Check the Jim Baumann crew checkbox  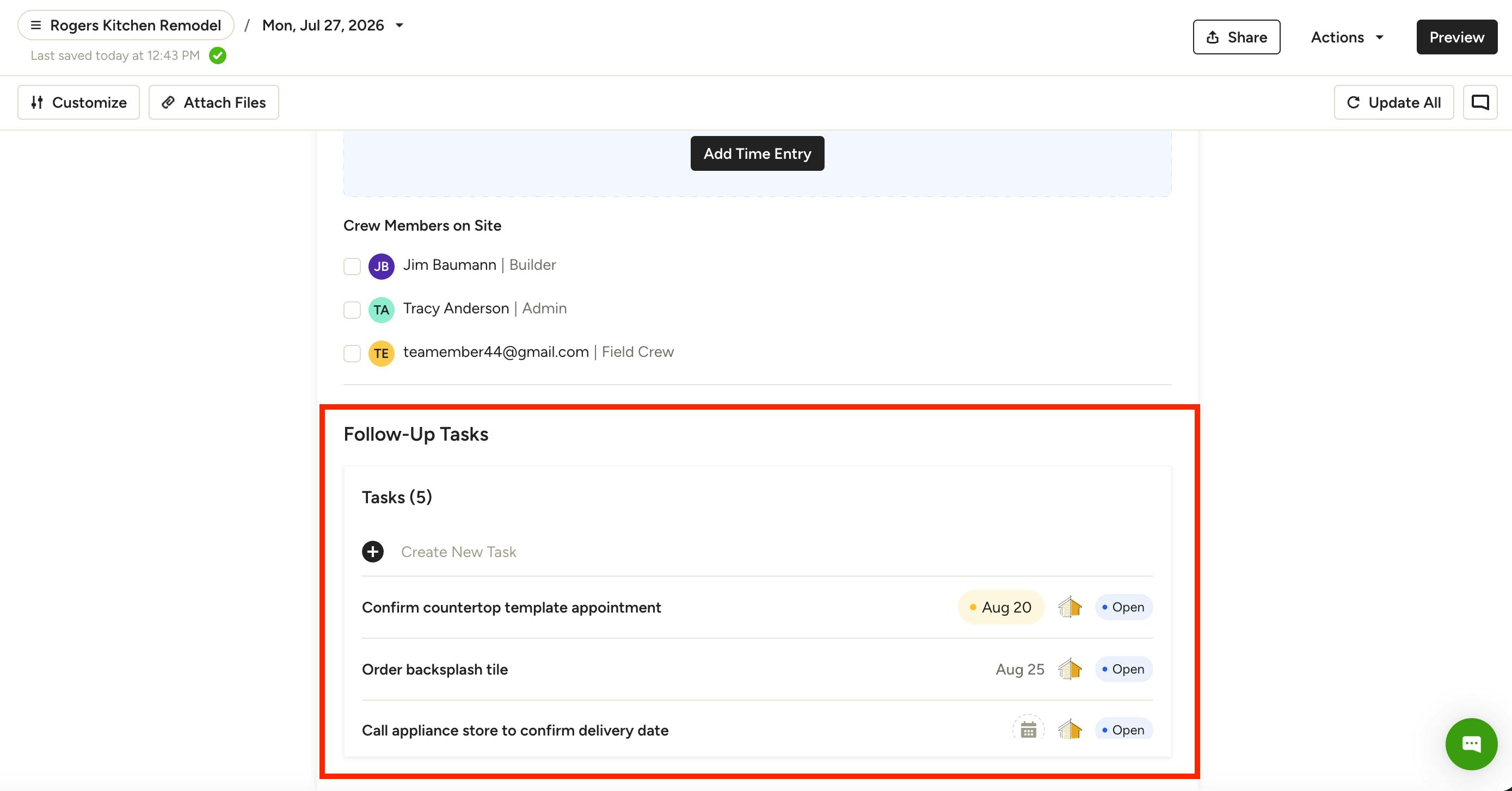(x=352, y=267)
